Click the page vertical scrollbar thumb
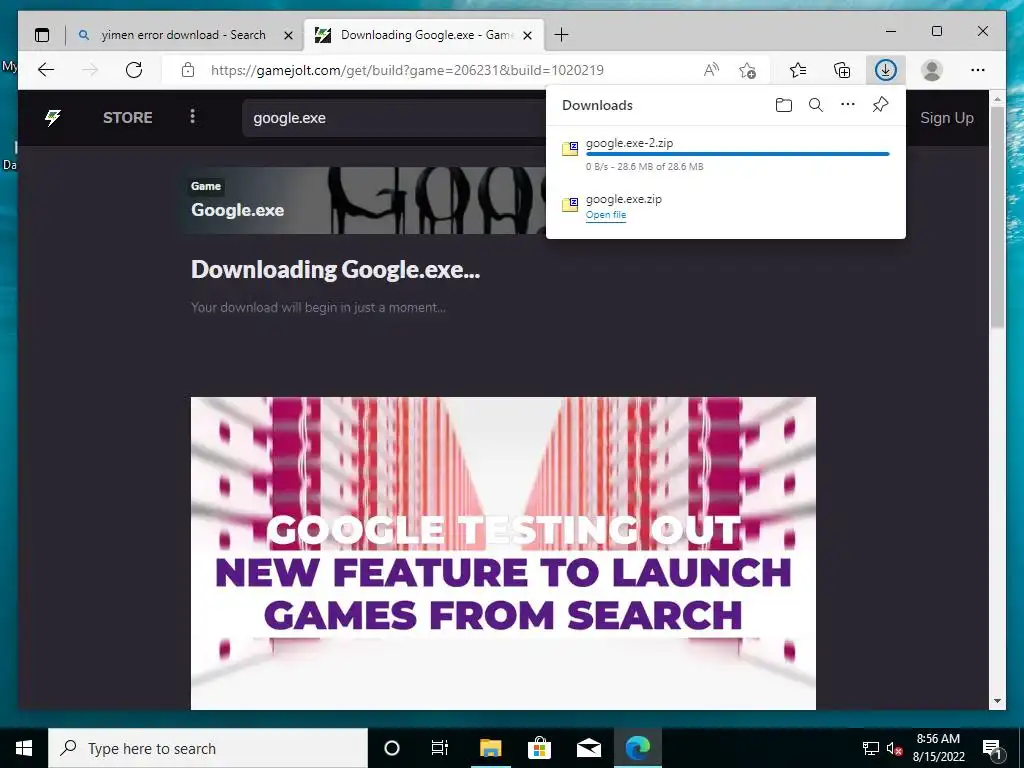This screenshot has height=768, width=1024. tap(997, 217)
